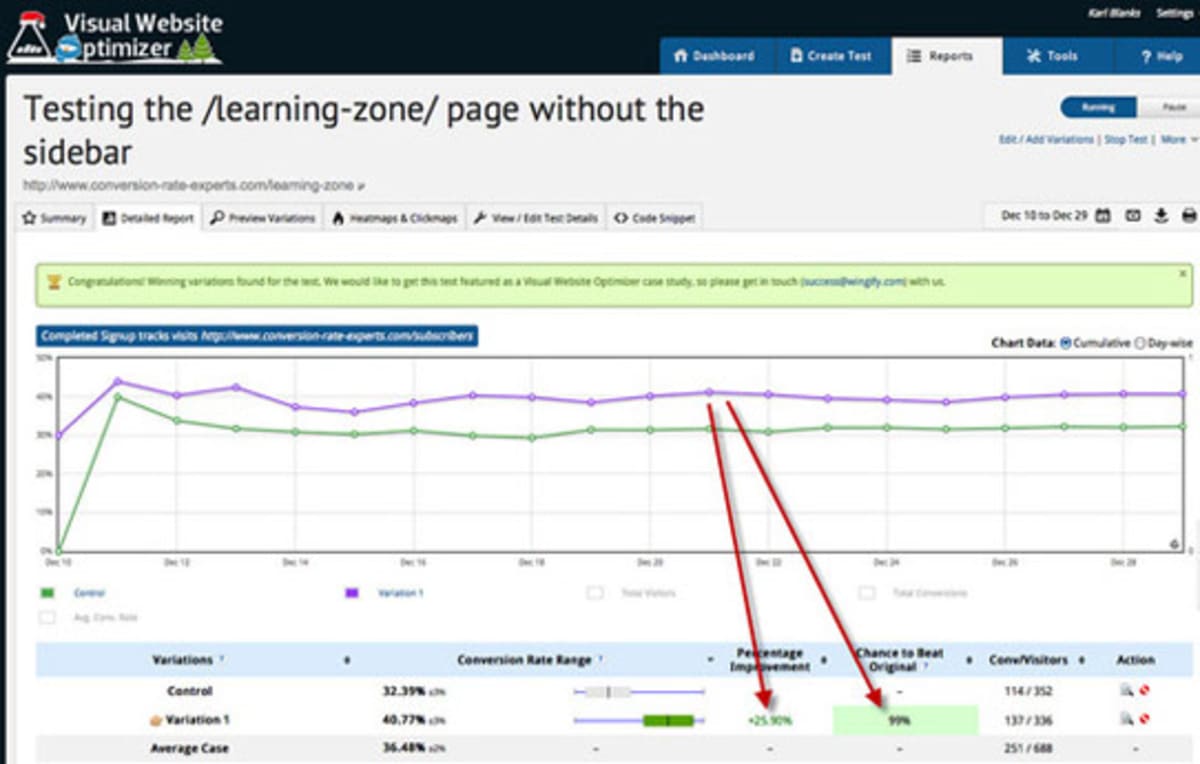Image resolution: width=1200 pixels, height=764 pixels.
Task: Click the conversion-rate-experts.com/learning-zone URL link
Action: click(188, 186)
